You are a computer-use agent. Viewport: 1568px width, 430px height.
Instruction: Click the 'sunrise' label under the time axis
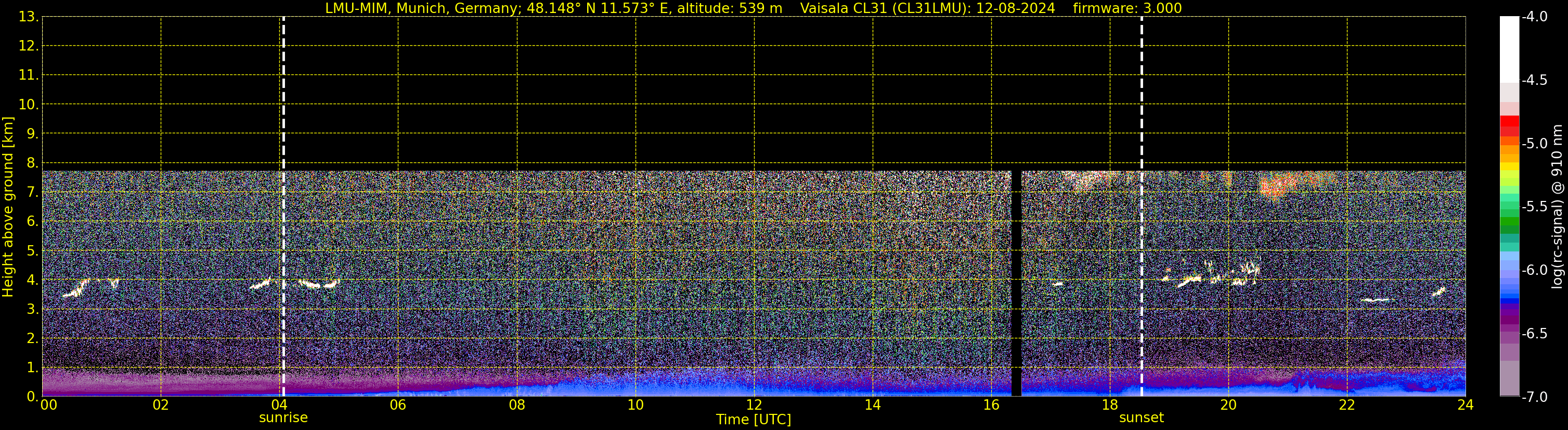tap(283, 418)
